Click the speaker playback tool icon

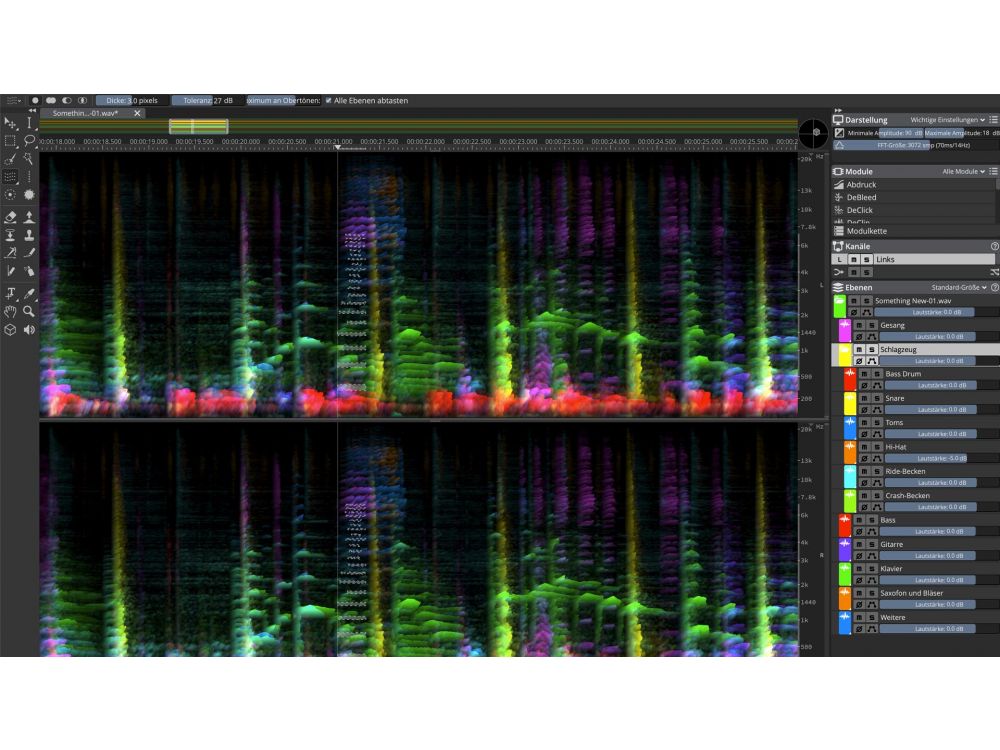[x=29, y=329]
